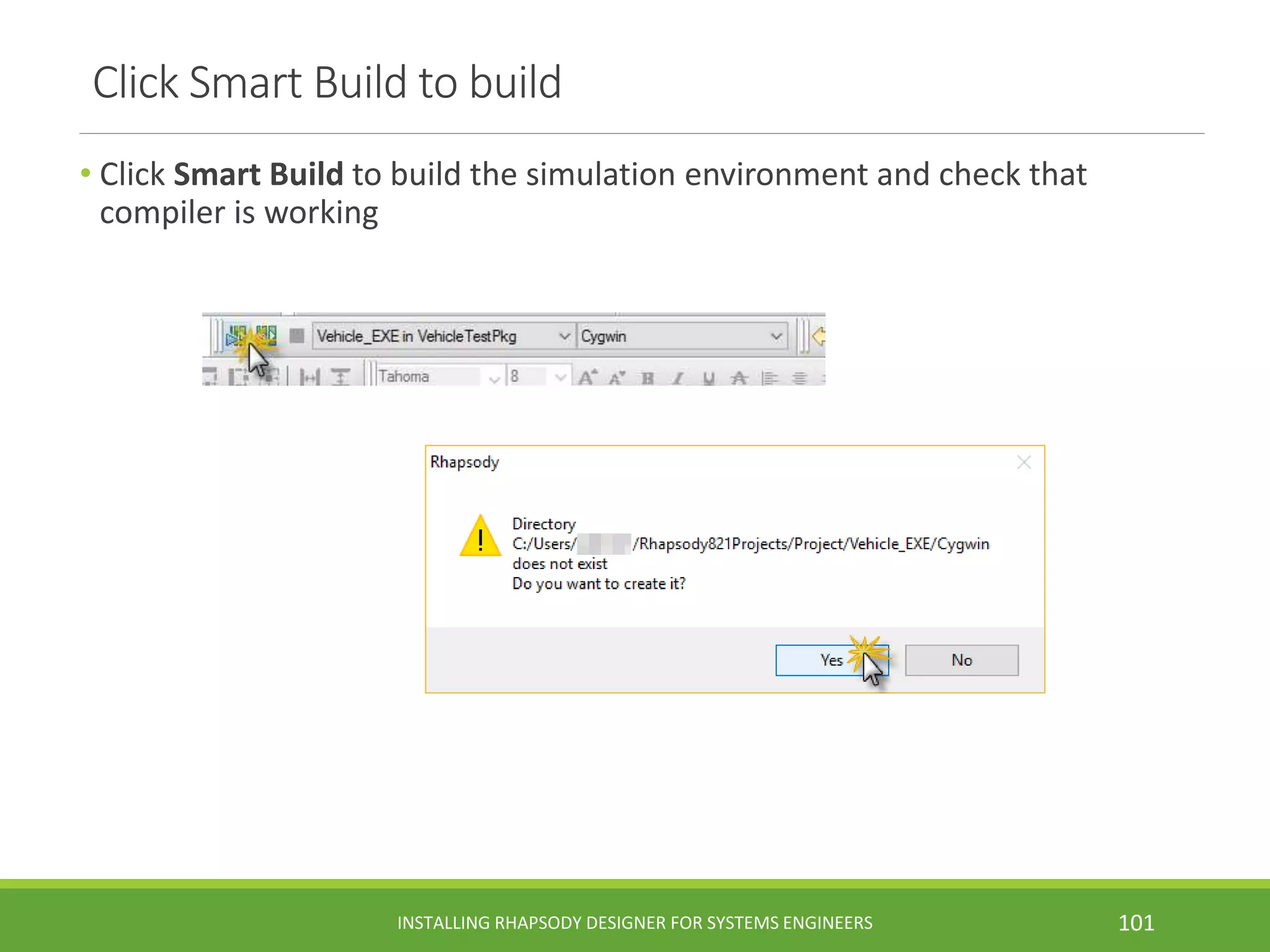Click the 'Do you want to create it?' text
Image resolution: width=1270 pixels, height=952 pixels.
coord(599,584)
